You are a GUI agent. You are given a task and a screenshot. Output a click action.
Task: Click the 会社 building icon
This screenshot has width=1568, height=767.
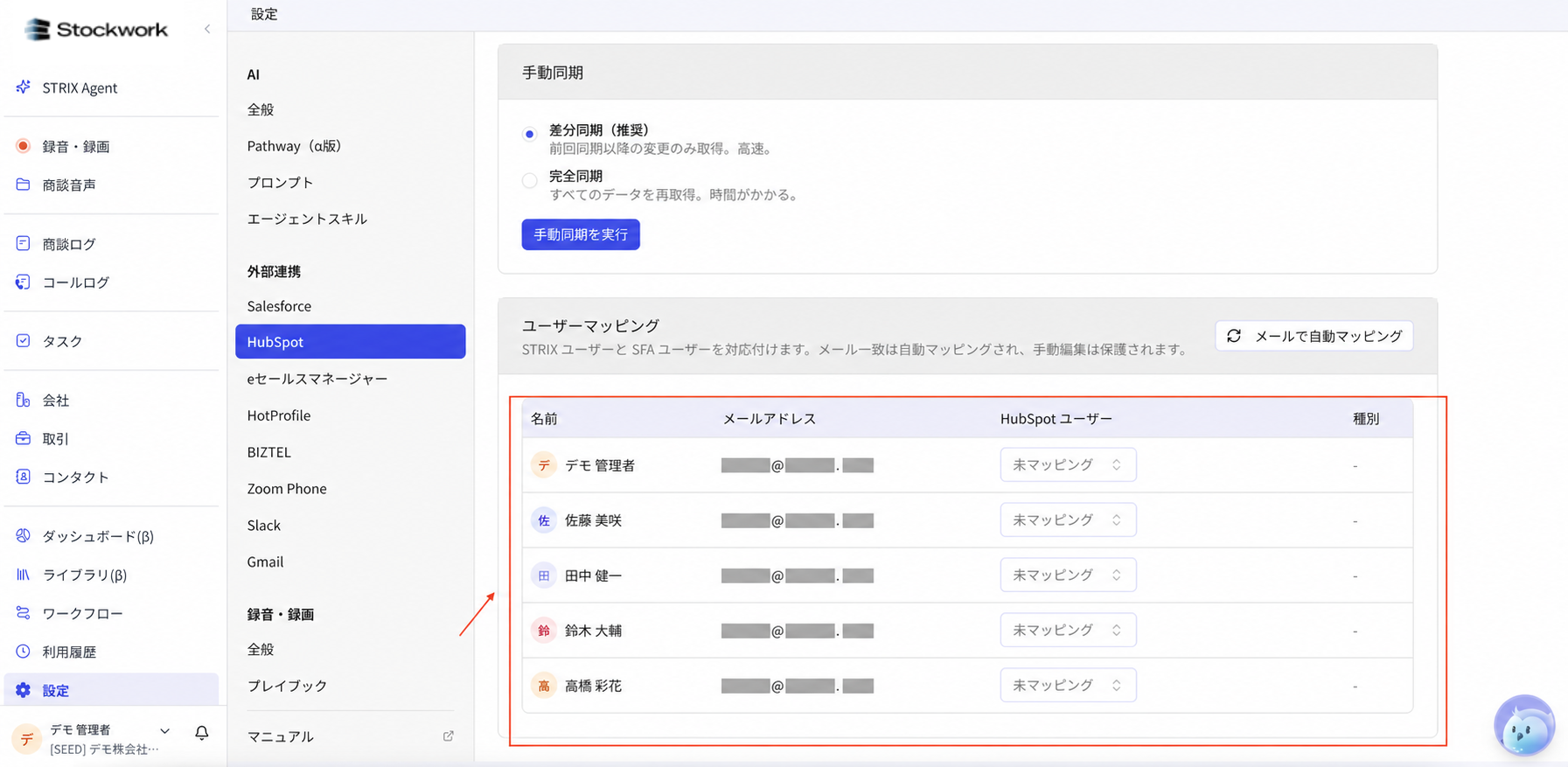click(24, 400)
